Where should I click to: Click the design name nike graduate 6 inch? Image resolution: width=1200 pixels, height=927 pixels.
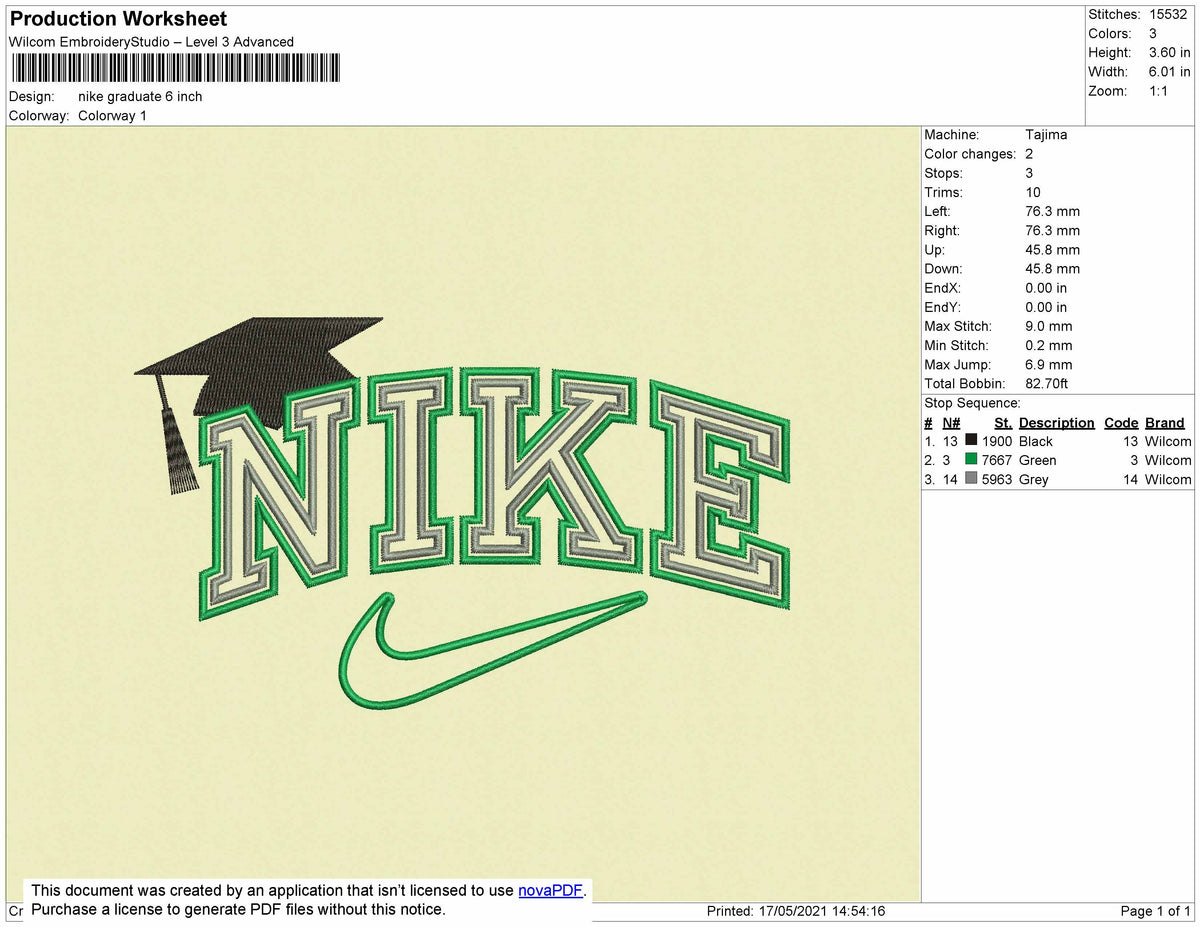coord(140,96)
